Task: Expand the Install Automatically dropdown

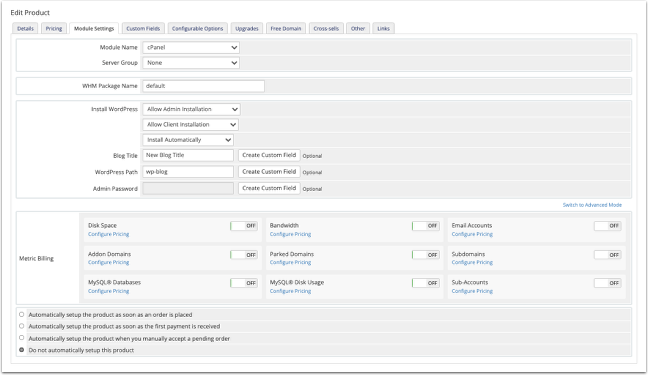Action: pyautogui.click(x=188, y=140)
